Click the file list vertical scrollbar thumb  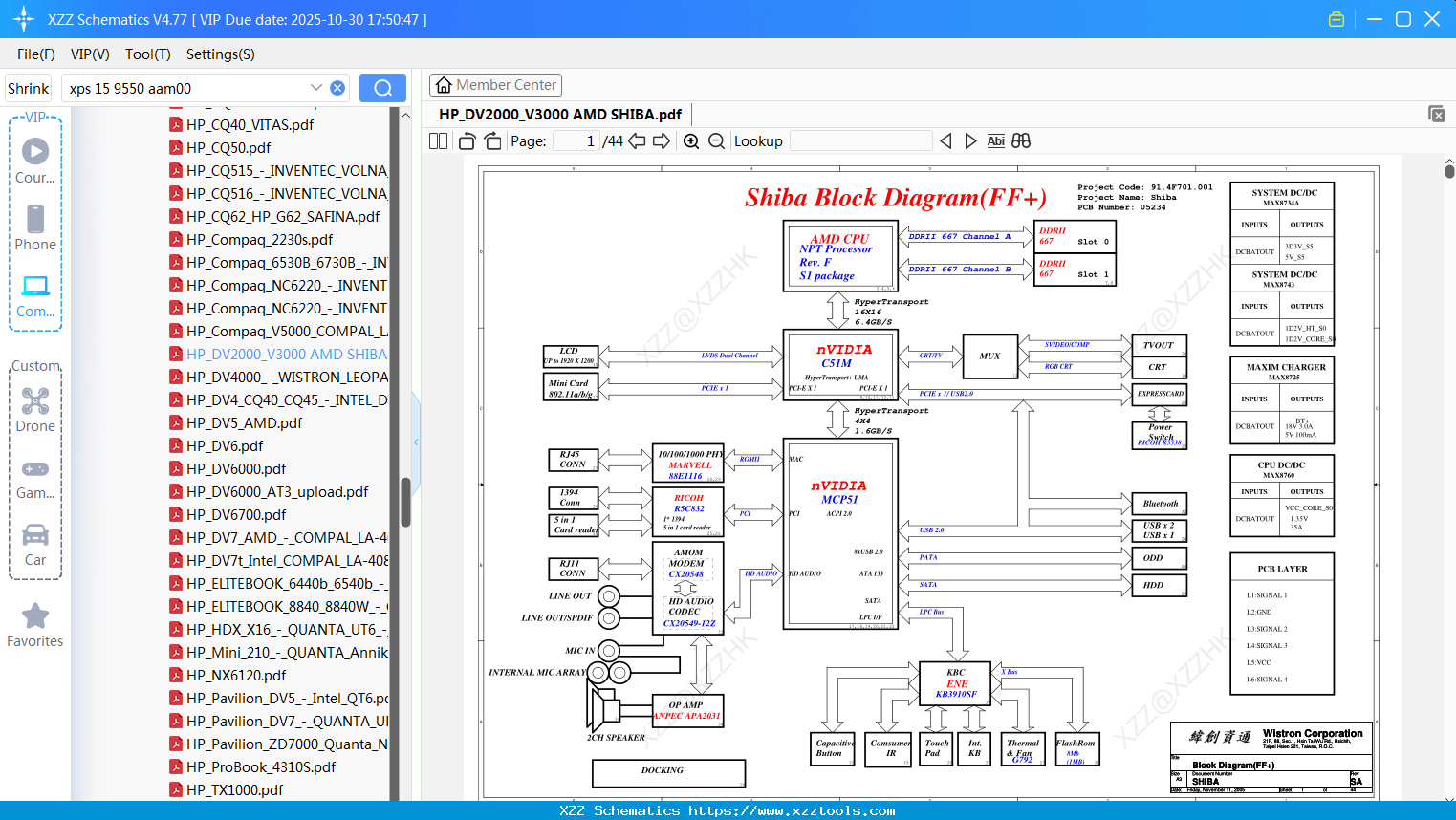(405, 502)
